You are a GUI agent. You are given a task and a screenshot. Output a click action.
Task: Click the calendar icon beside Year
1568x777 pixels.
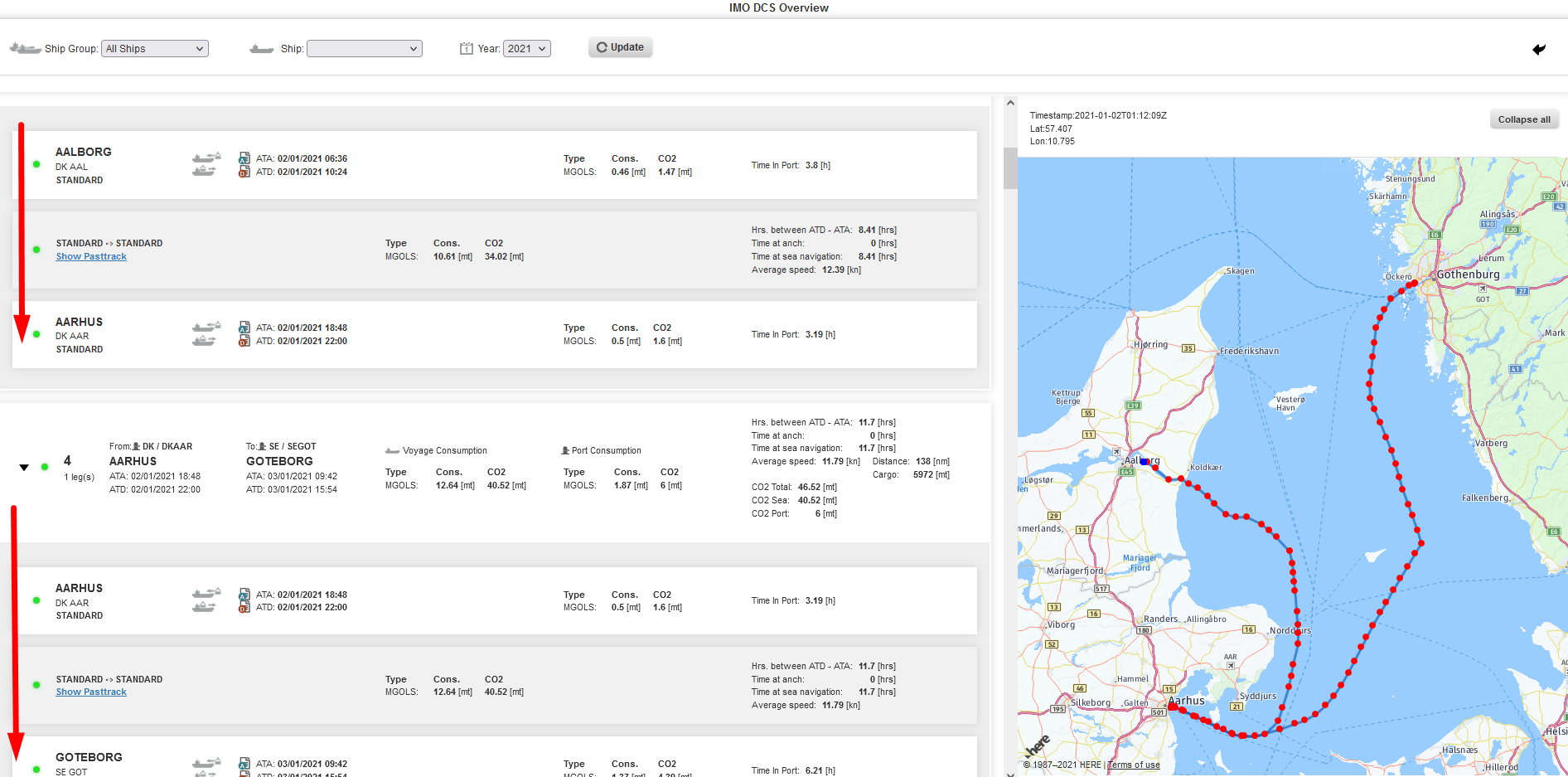pyautogui.click(x=467, y=49)
